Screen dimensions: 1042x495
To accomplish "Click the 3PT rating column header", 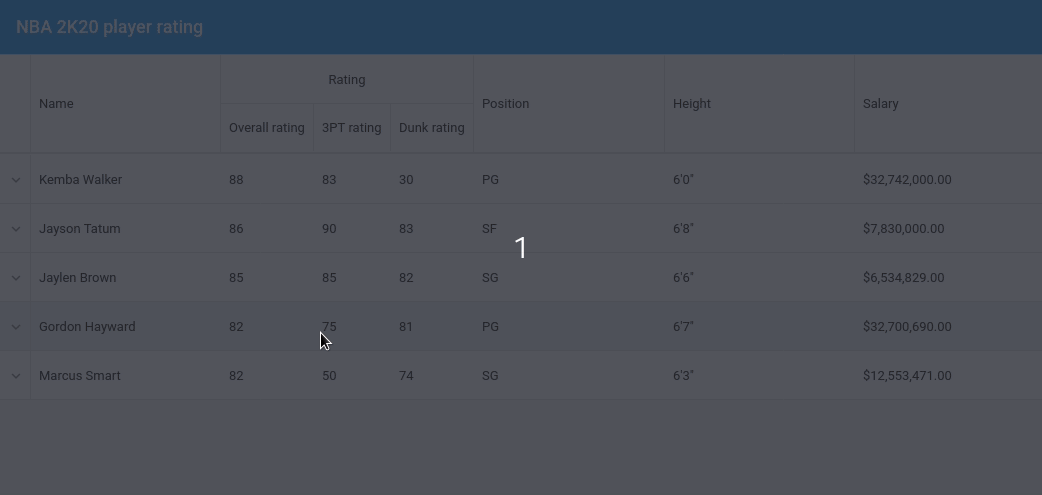I will (x=352, y=128).
